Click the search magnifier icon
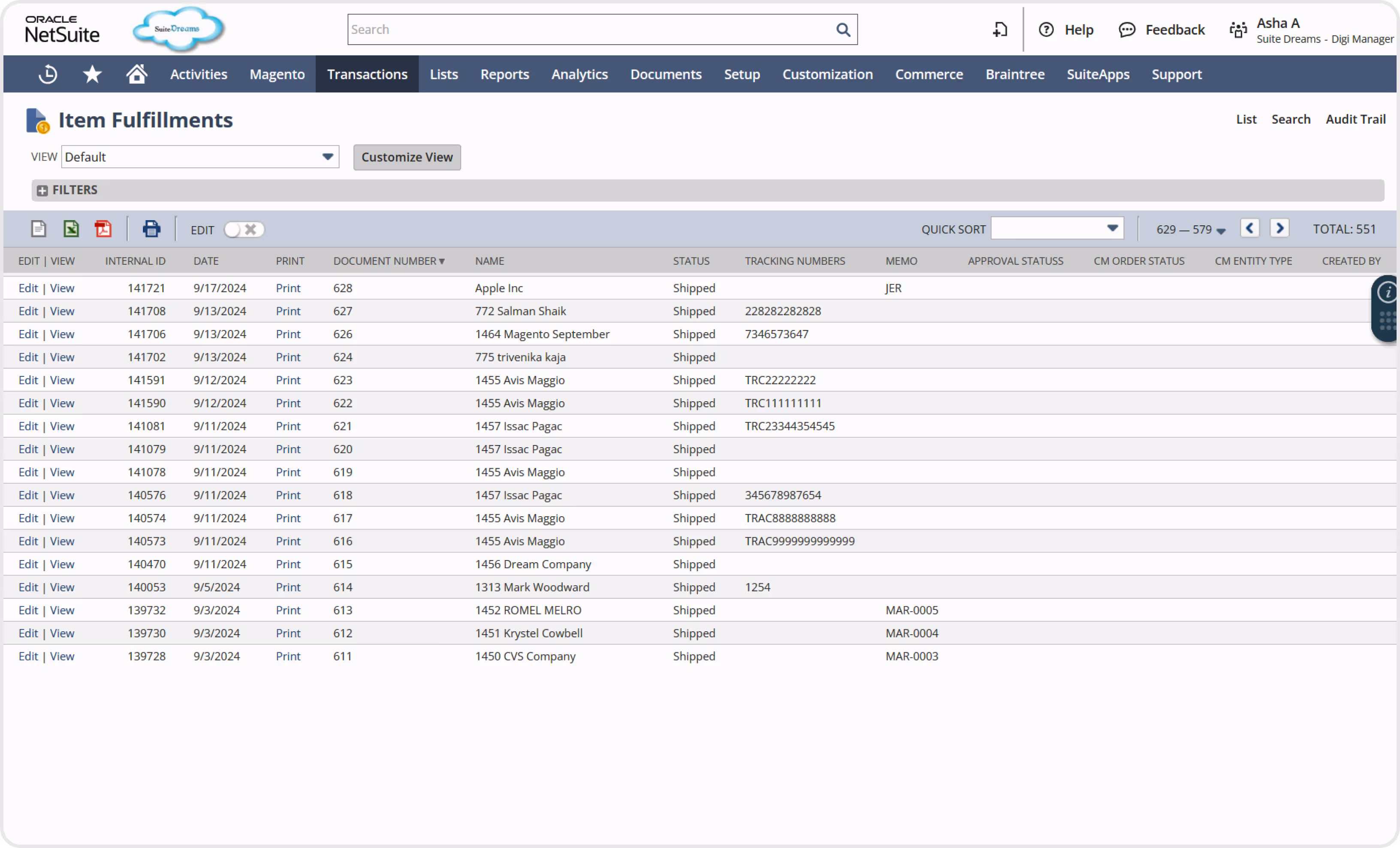The height and width of the screenshot is (848, 1400). [x=843, y=30]
